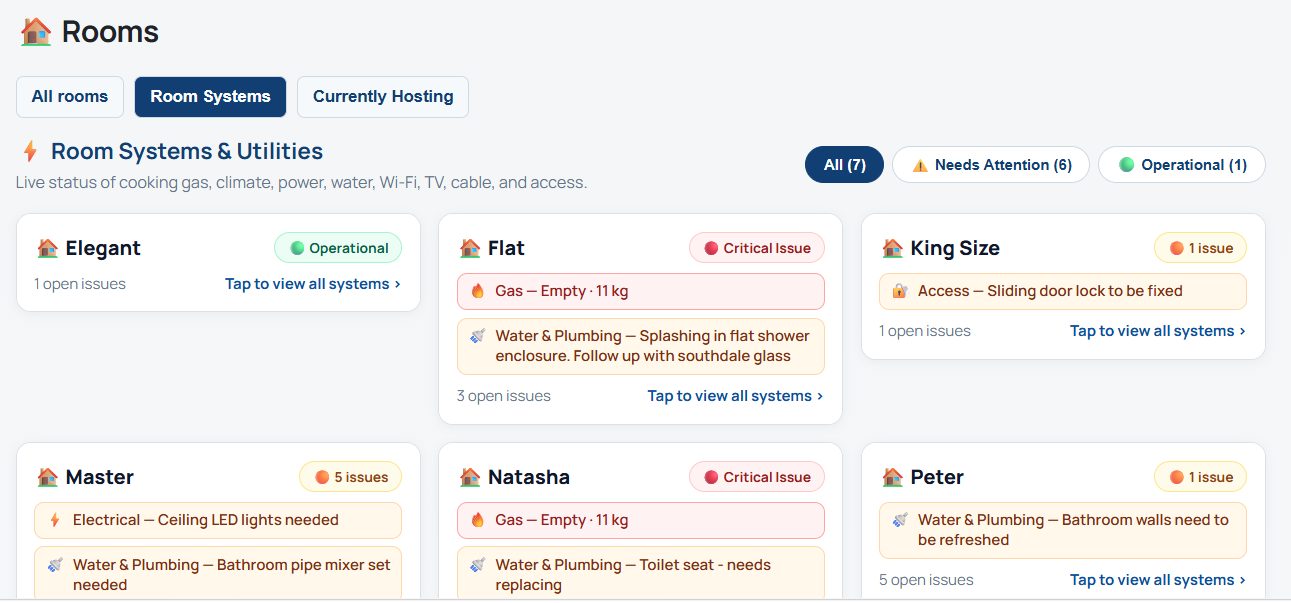
Task: Open Natasha's Gas — Empty · 11 kg alert
Action: click(x=641, y=520)
